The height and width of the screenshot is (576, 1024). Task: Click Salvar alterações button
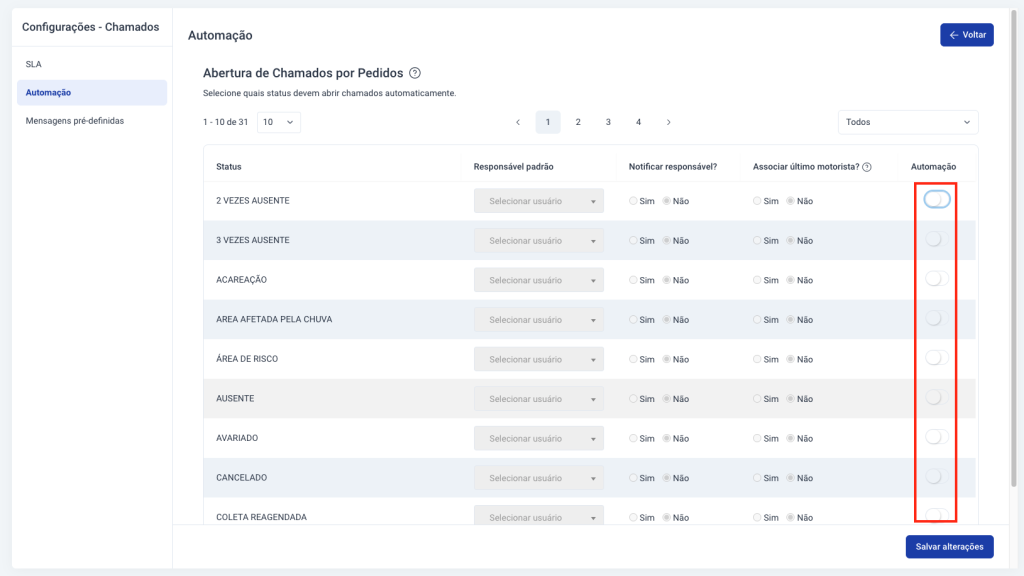(950, 547)
